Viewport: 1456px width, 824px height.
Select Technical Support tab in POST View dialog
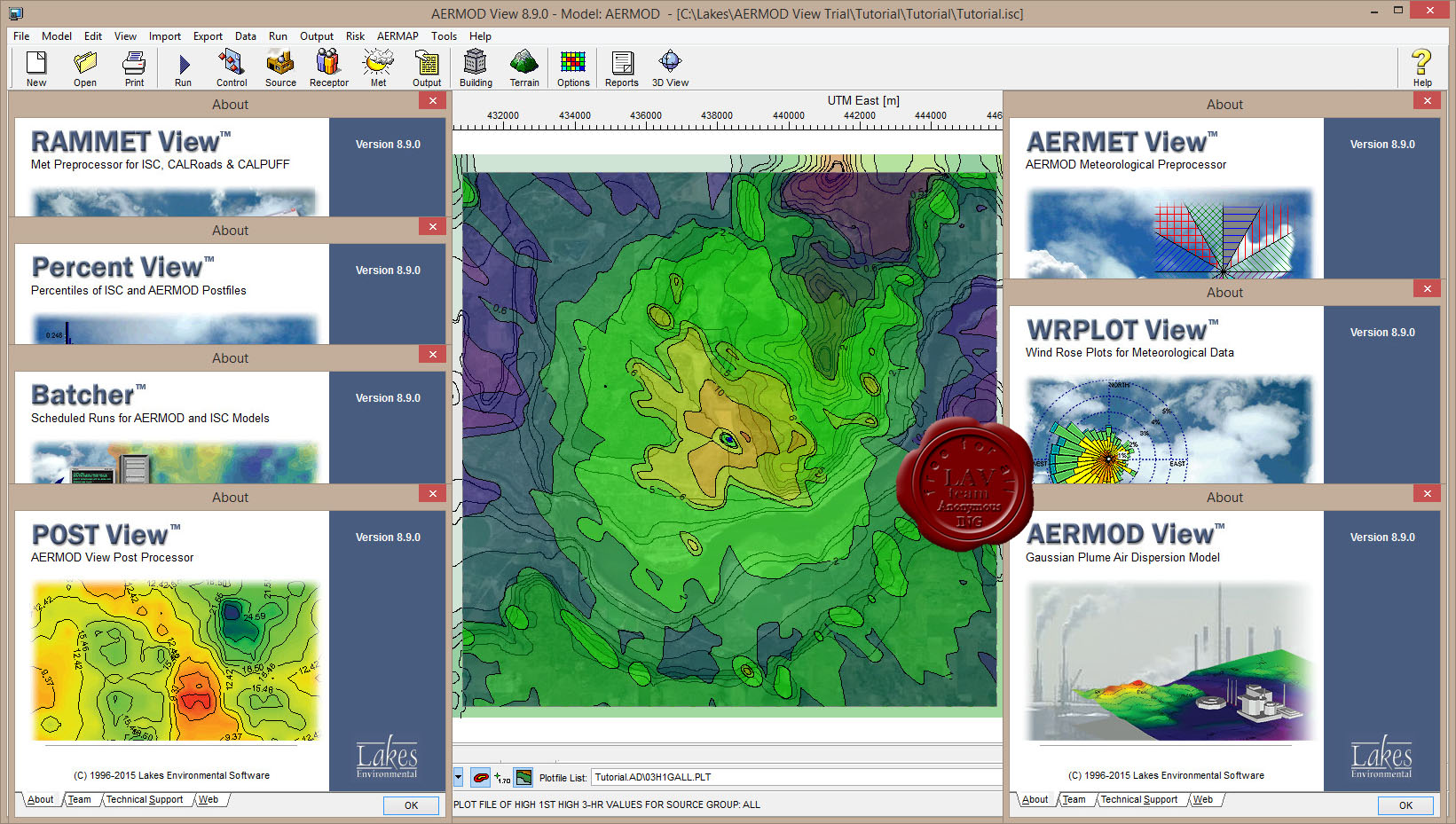(145, 800)
